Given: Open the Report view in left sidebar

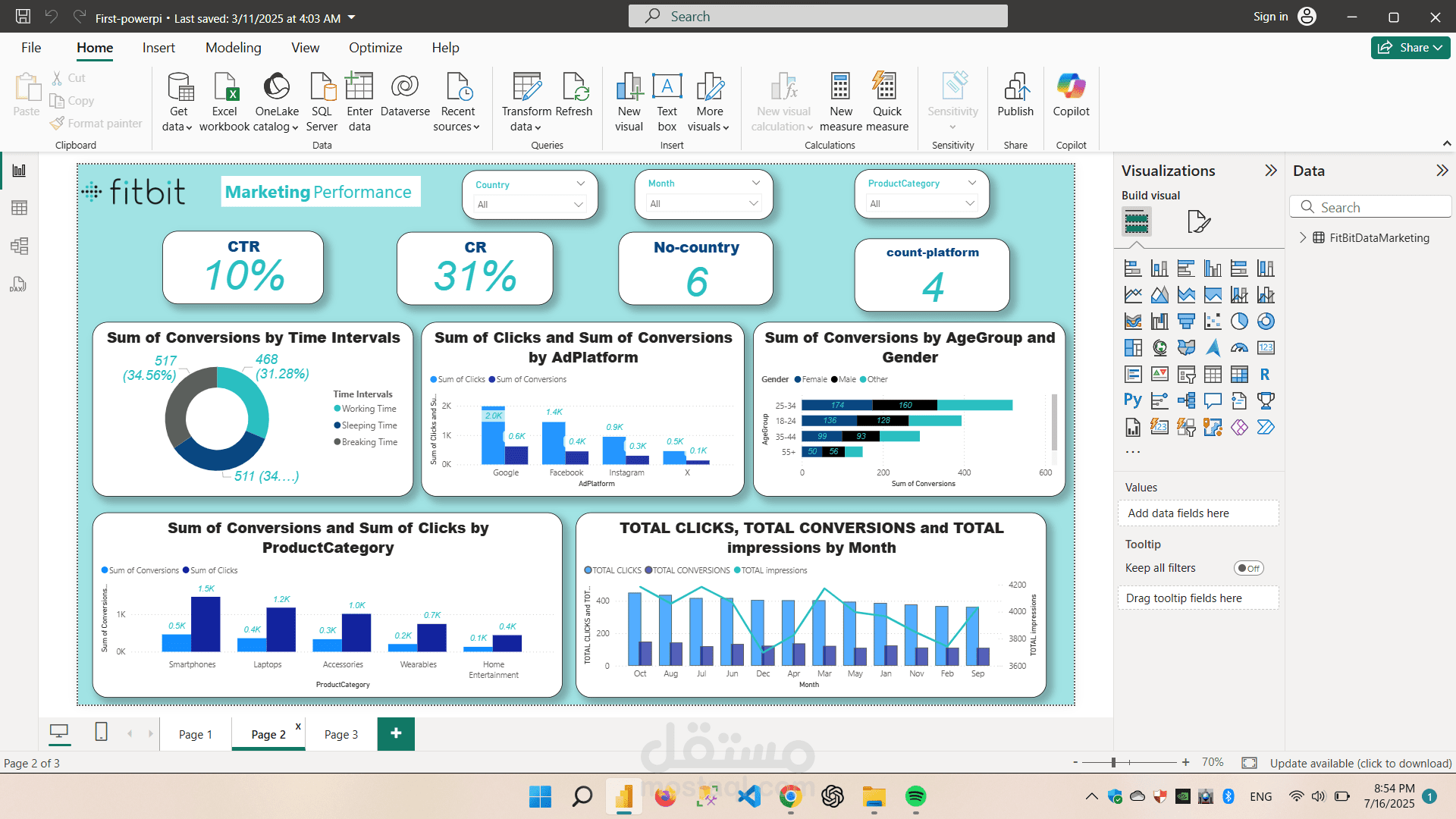Looking at the screenshot, I should (19, 171).
